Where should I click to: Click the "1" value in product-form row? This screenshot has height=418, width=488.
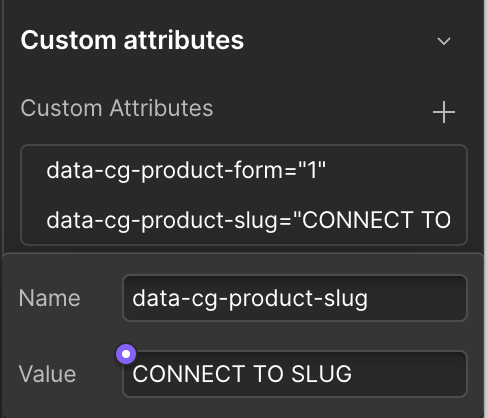coord(312,170)
